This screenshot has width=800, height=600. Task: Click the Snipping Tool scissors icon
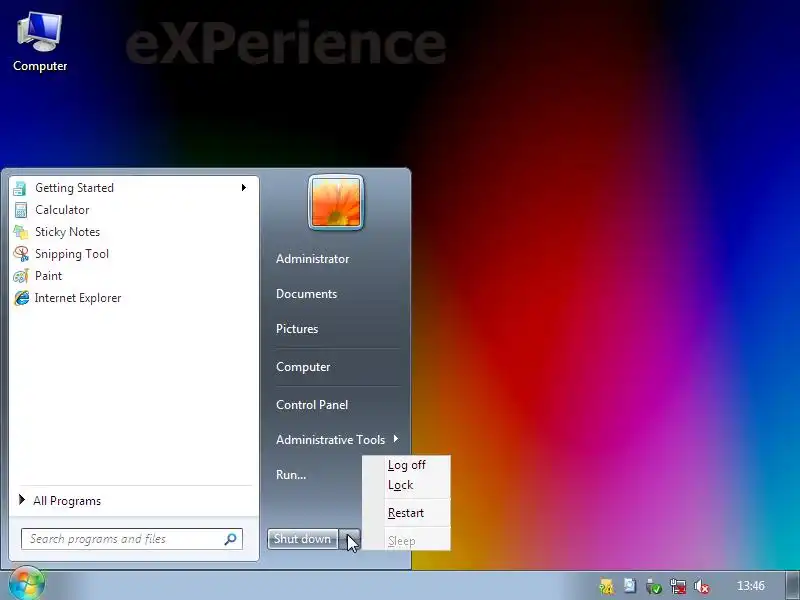21,254
